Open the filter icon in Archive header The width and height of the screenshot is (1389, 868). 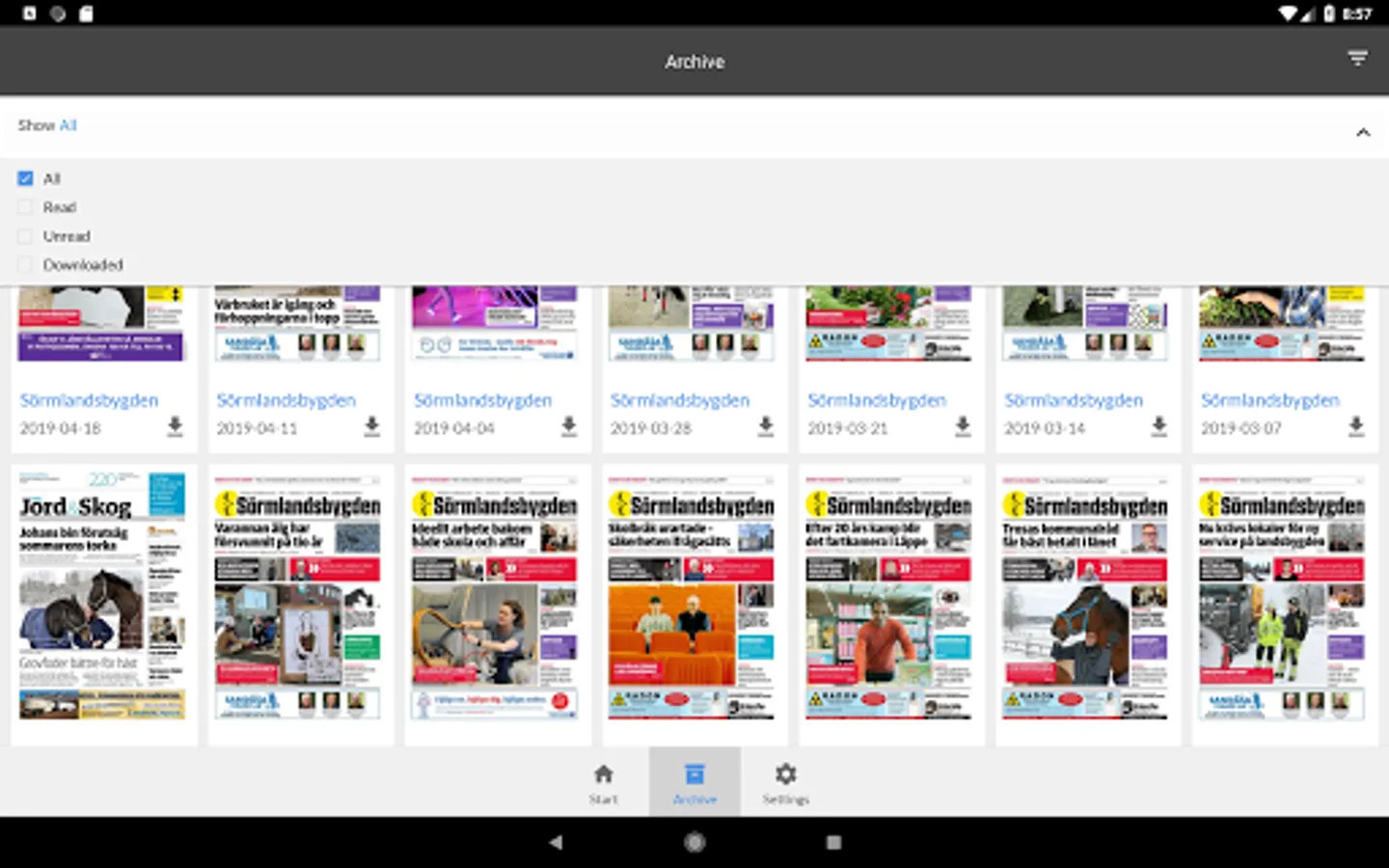tap(1357, 59)
